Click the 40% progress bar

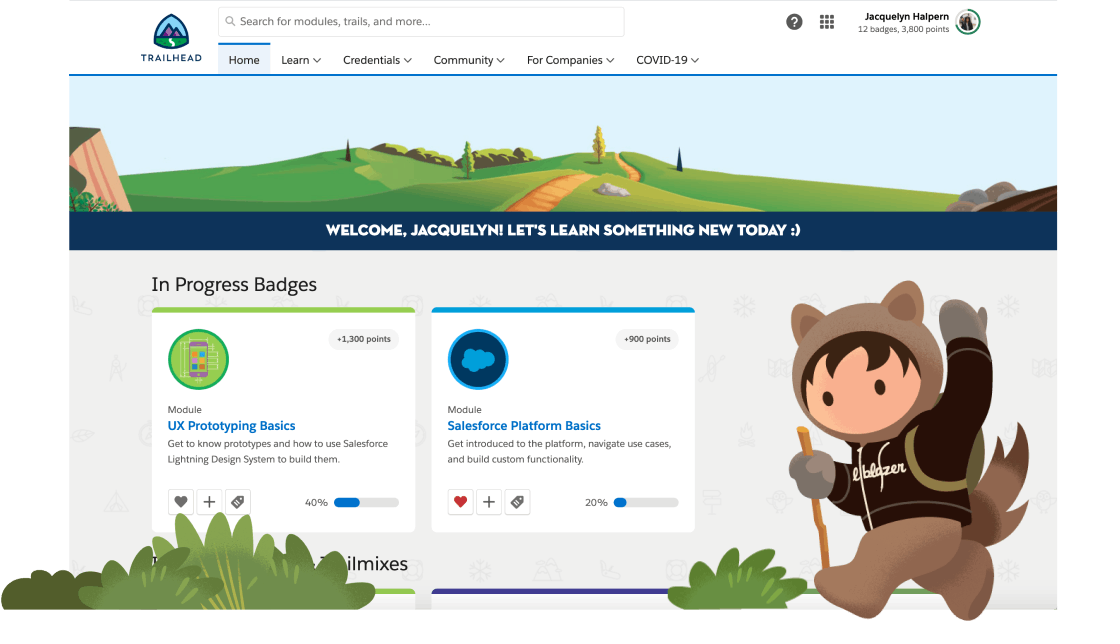pos(366,503)
